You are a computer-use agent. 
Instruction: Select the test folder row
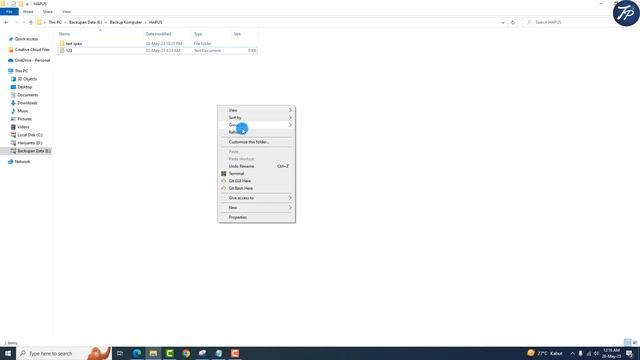click(157, 43)
